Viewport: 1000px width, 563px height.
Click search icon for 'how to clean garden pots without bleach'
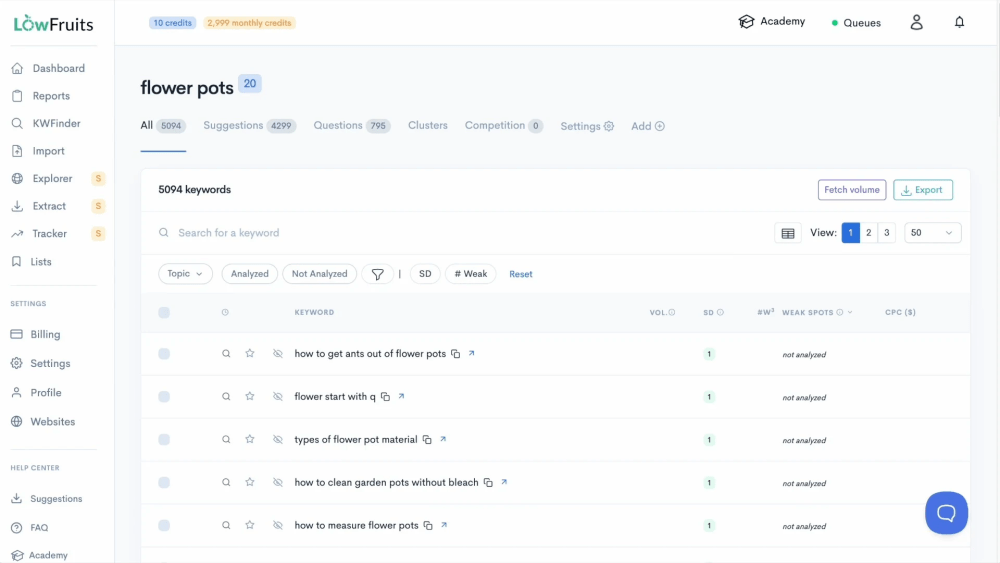(226, 483)
